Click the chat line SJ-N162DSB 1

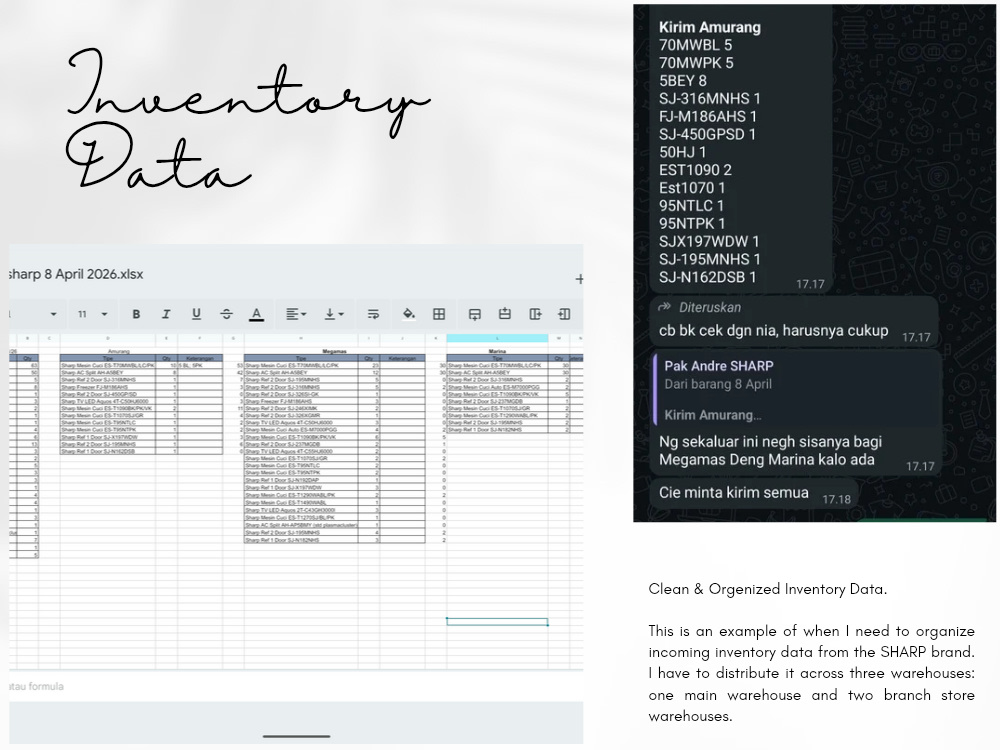click(x=707, y=277)
